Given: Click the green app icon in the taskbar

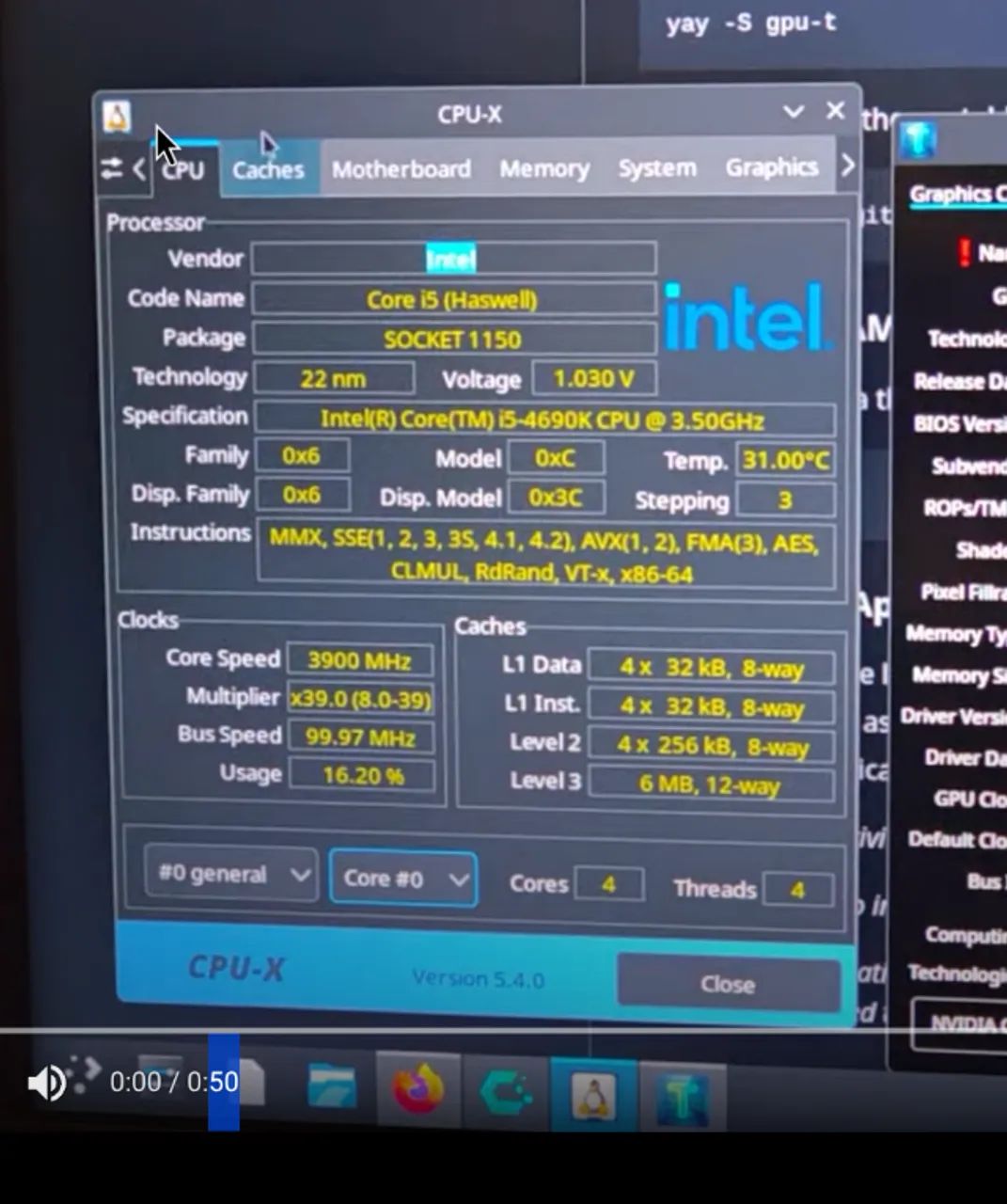Looking at the screenshot, I should pos(506,1092).
